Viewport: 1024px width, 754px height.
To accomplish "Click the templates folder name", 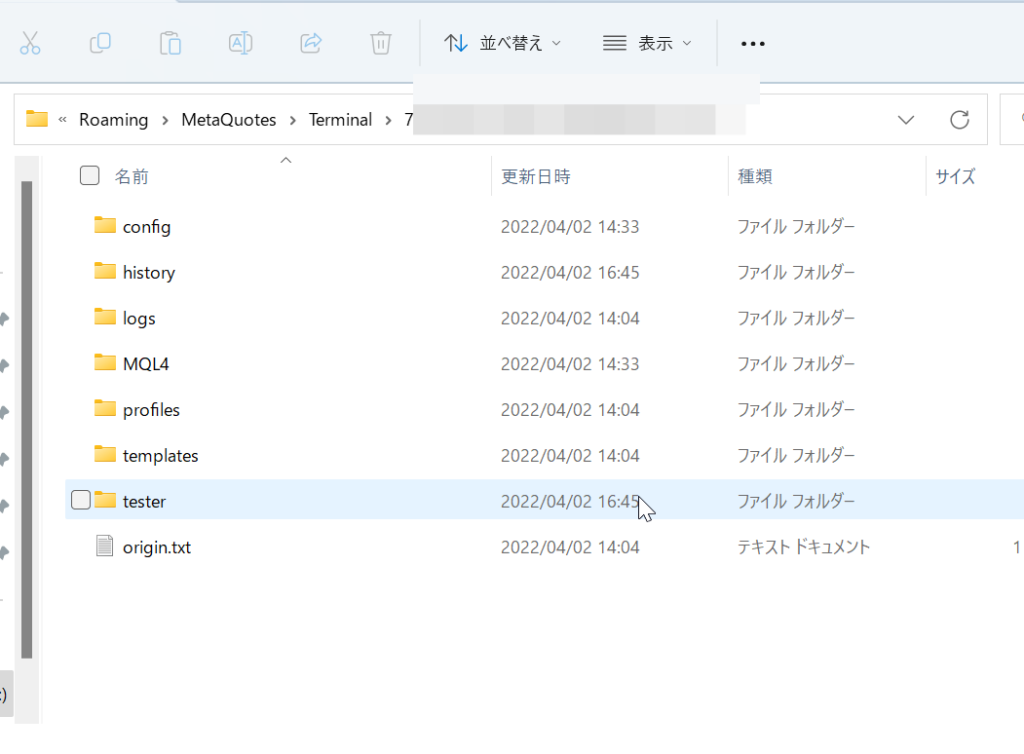I will click(160, 456).
